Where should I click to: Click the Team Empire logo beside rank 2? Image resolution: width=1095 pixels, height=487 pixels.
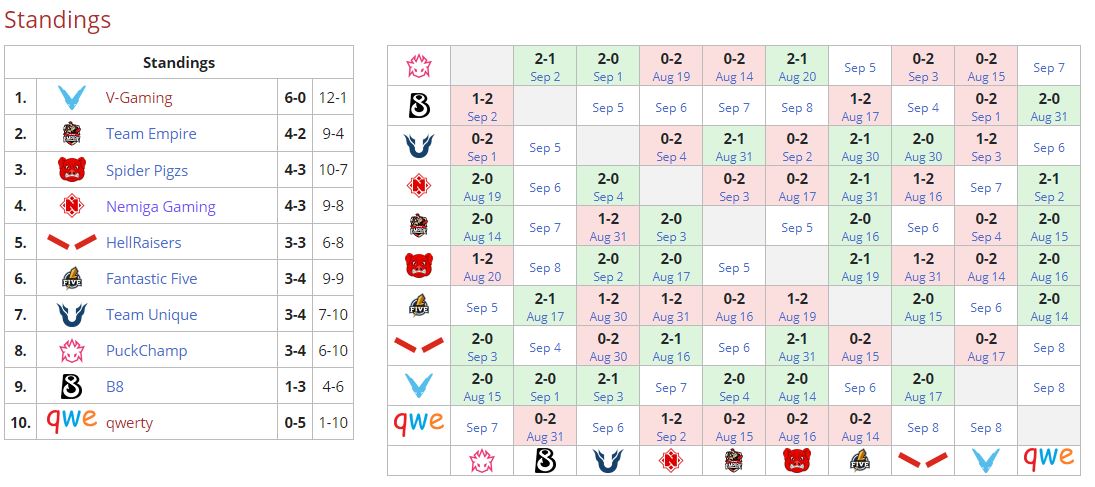71,134
